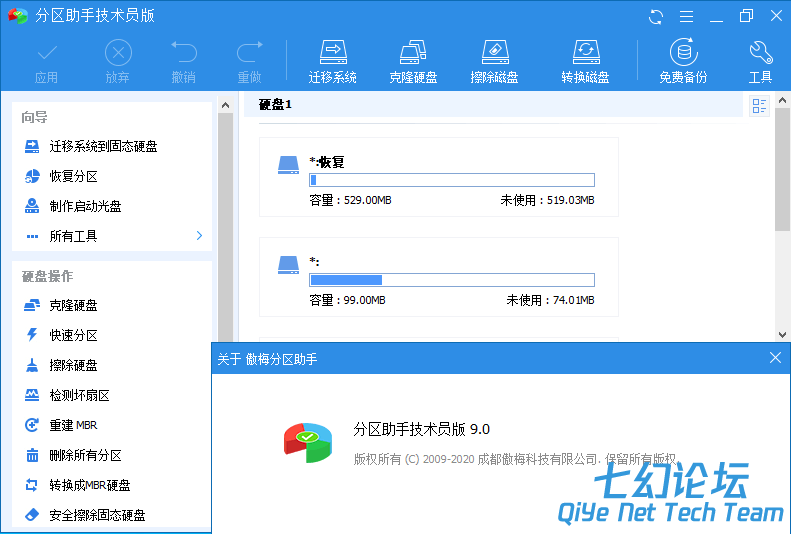Screen dimensions: 791x534
Task: Open the hamburger menu in title bar
Action: [686, 17]
